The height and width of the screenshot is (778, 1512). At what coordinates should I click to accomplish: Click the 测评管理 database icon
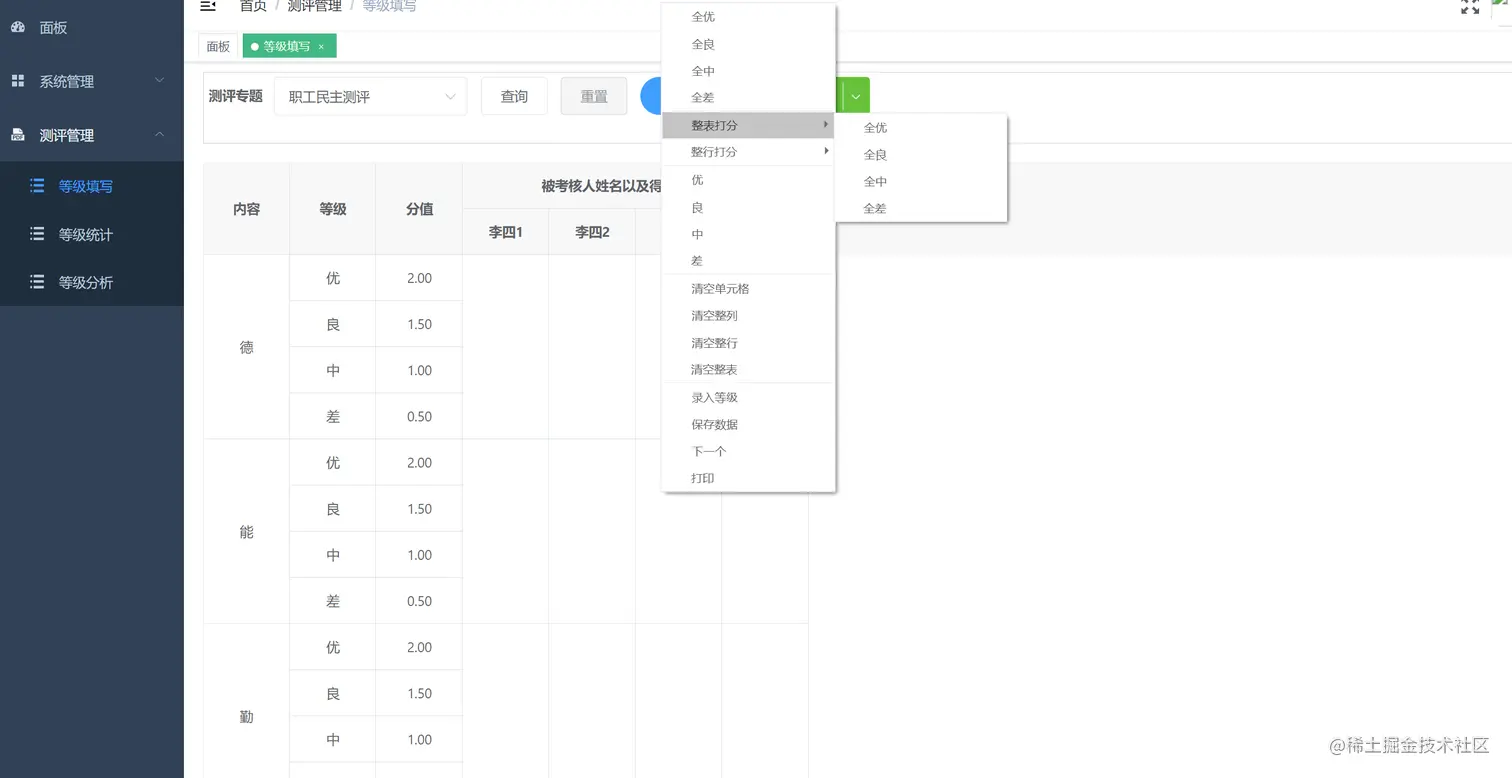pyautogui.click(x=17, y=135)
